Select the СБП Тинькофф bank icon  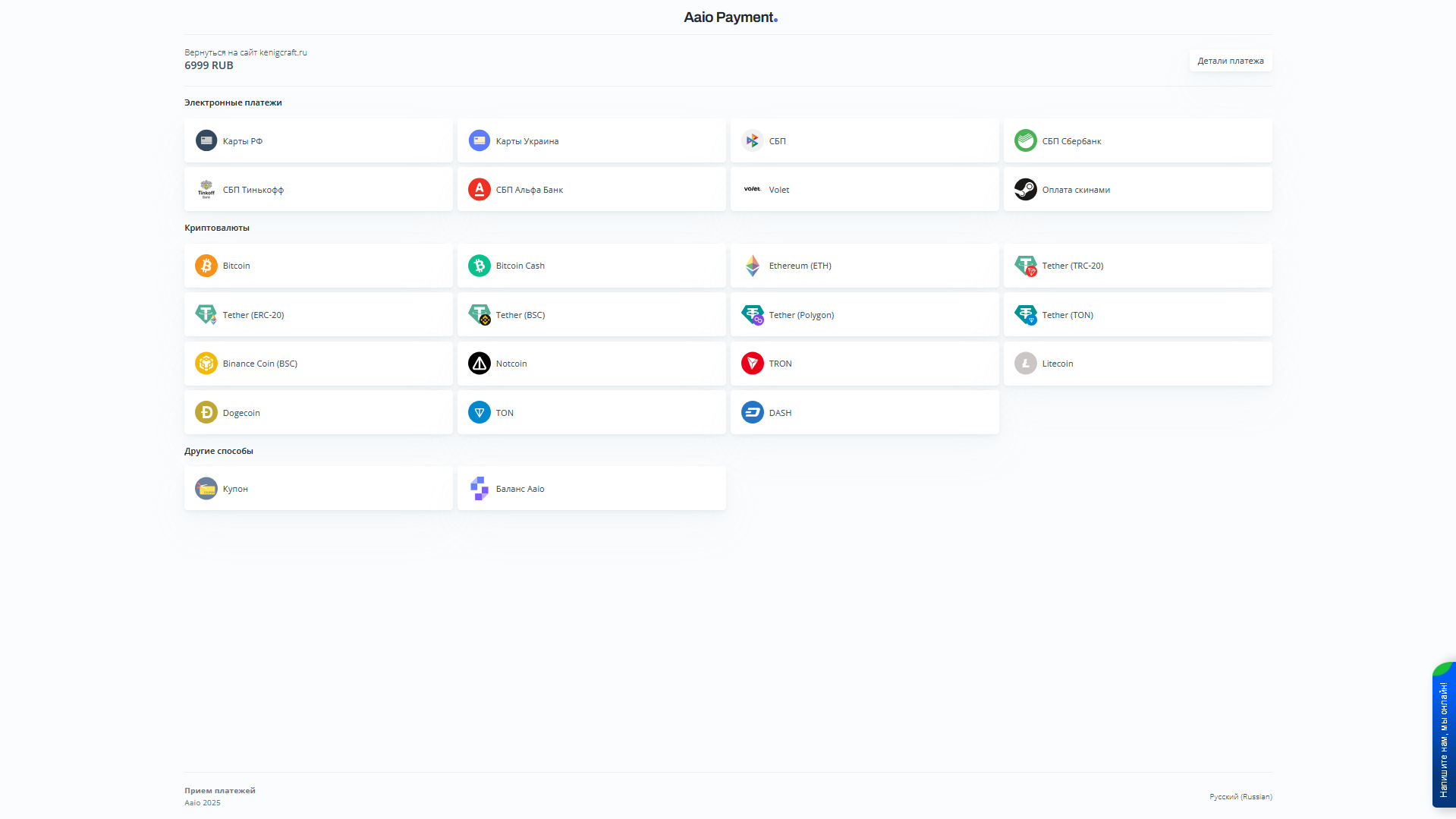click(x=206, y=189)
